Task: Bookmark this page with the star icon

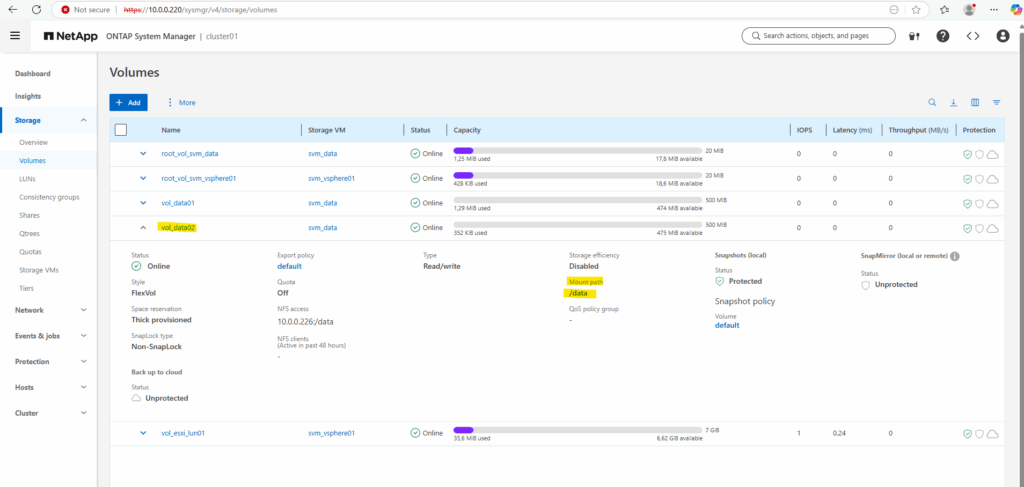Action: tap(916, 10)
